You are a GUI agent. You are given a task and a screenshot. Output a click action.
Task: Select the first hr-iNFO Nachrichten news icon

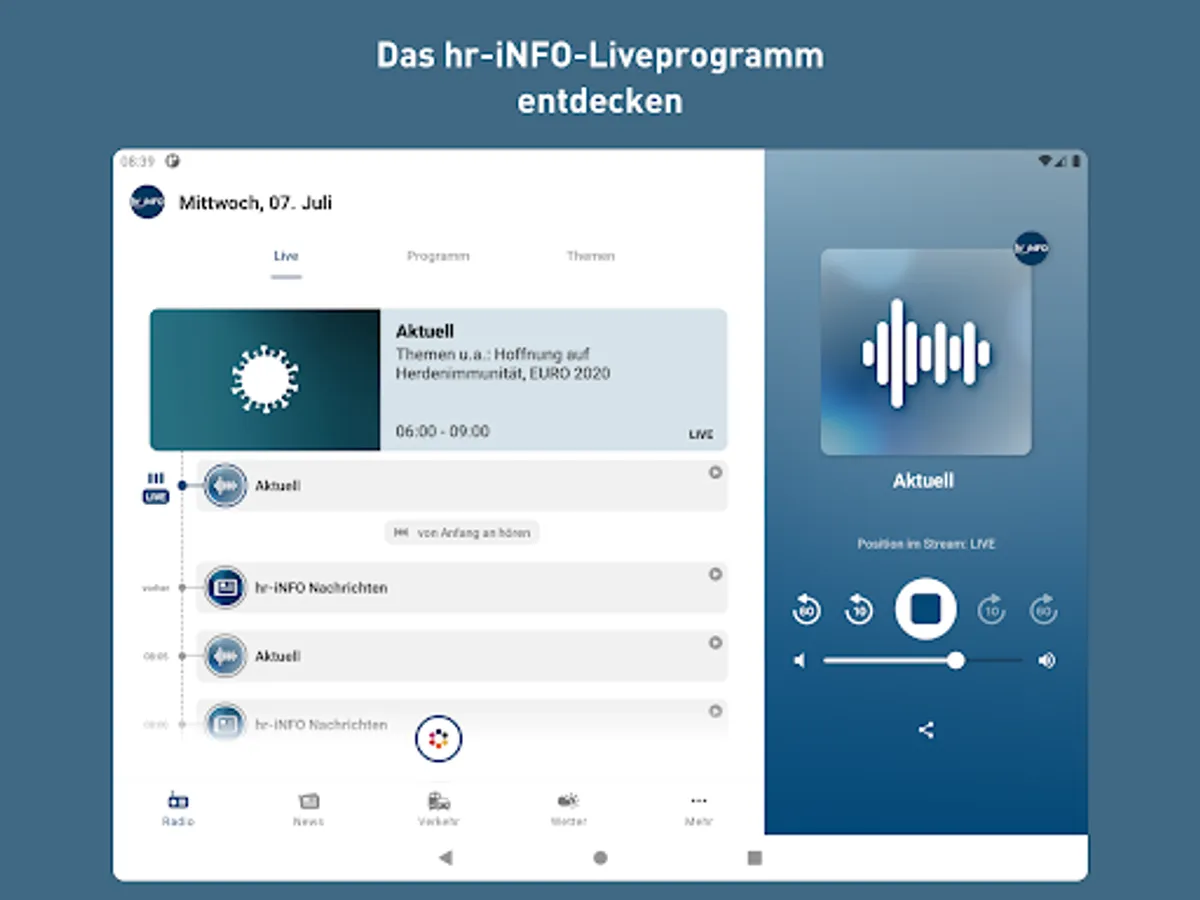[x=226, y=588]
